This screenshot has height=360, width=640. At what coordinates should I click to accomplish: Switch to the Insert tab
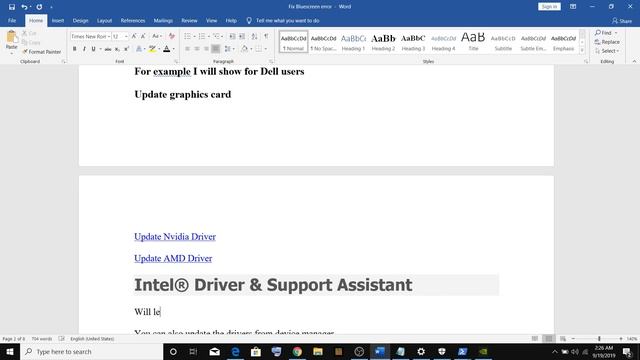58,20
